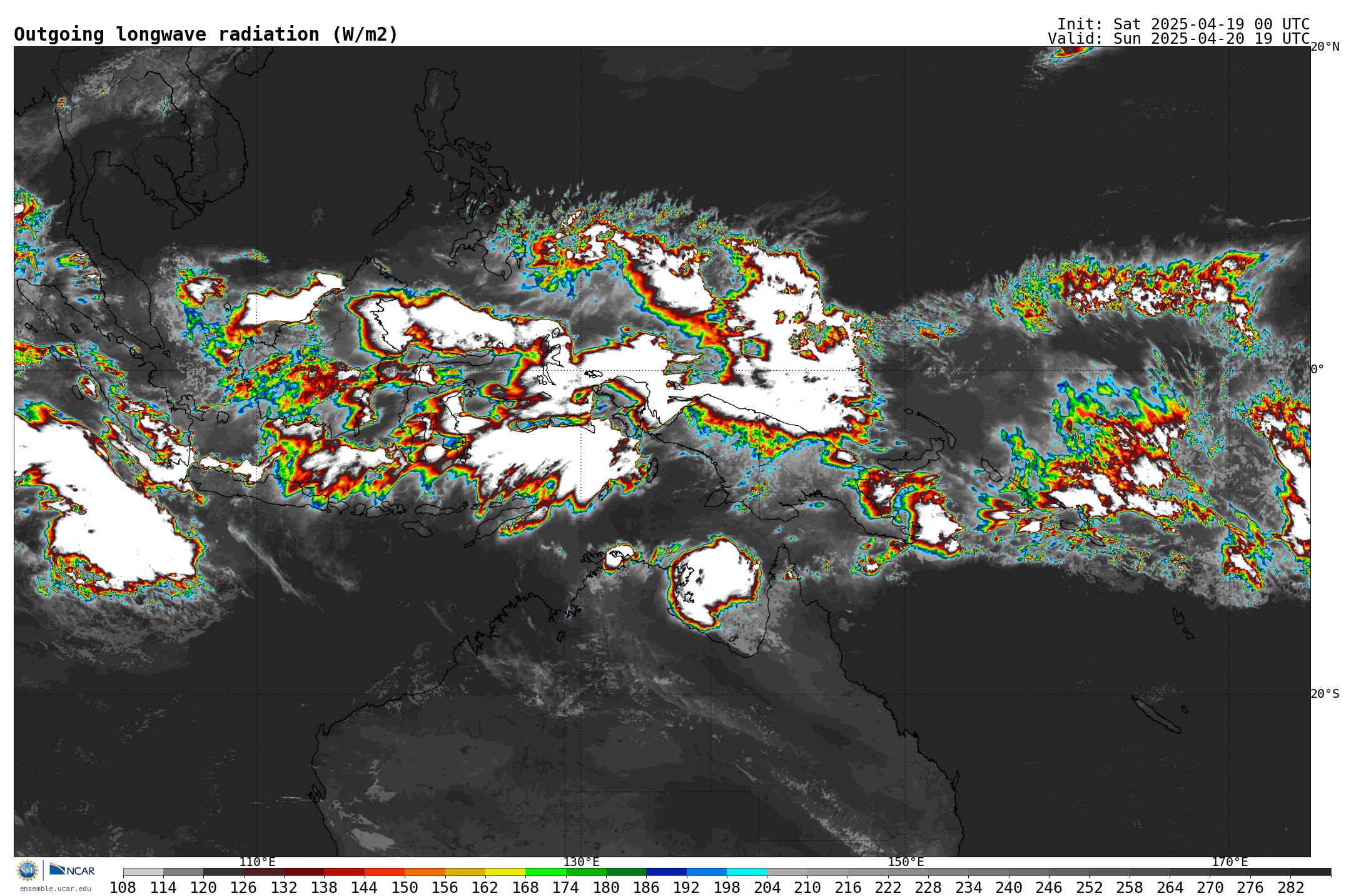Click the 0° equator latitude label
The width and height of the screenshot is (1351, 896).
coord(1317,369)
